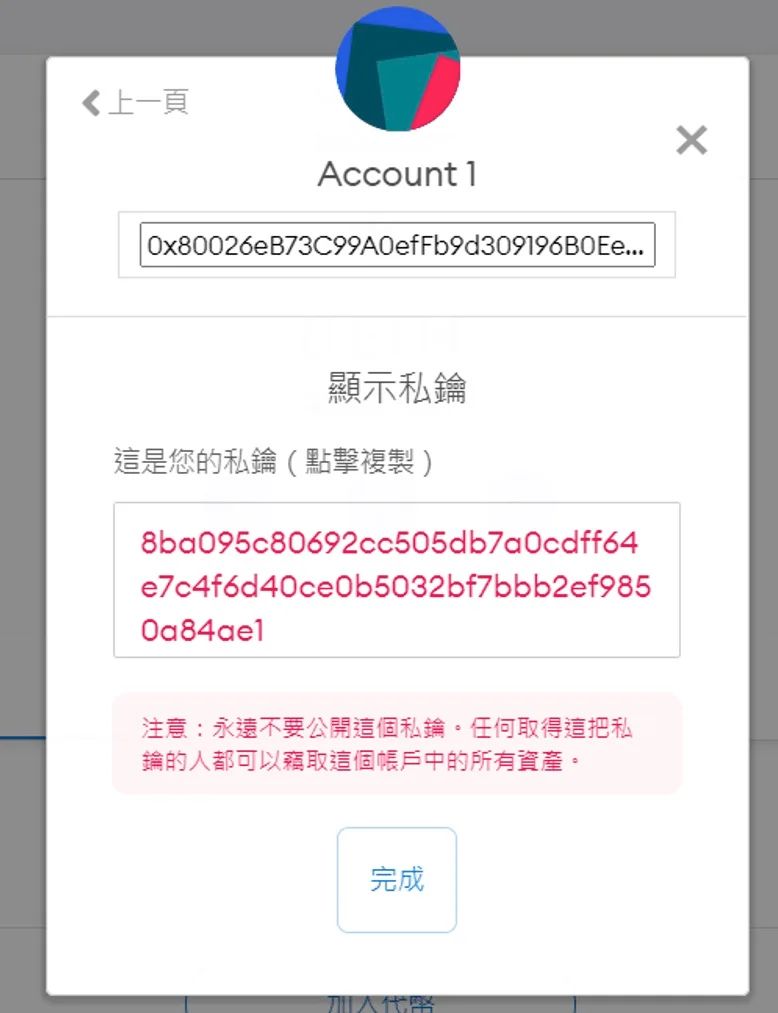Screen dimensions: 778x1013
Task: Click the pink private key warning notice
Action: click(397, 744)
